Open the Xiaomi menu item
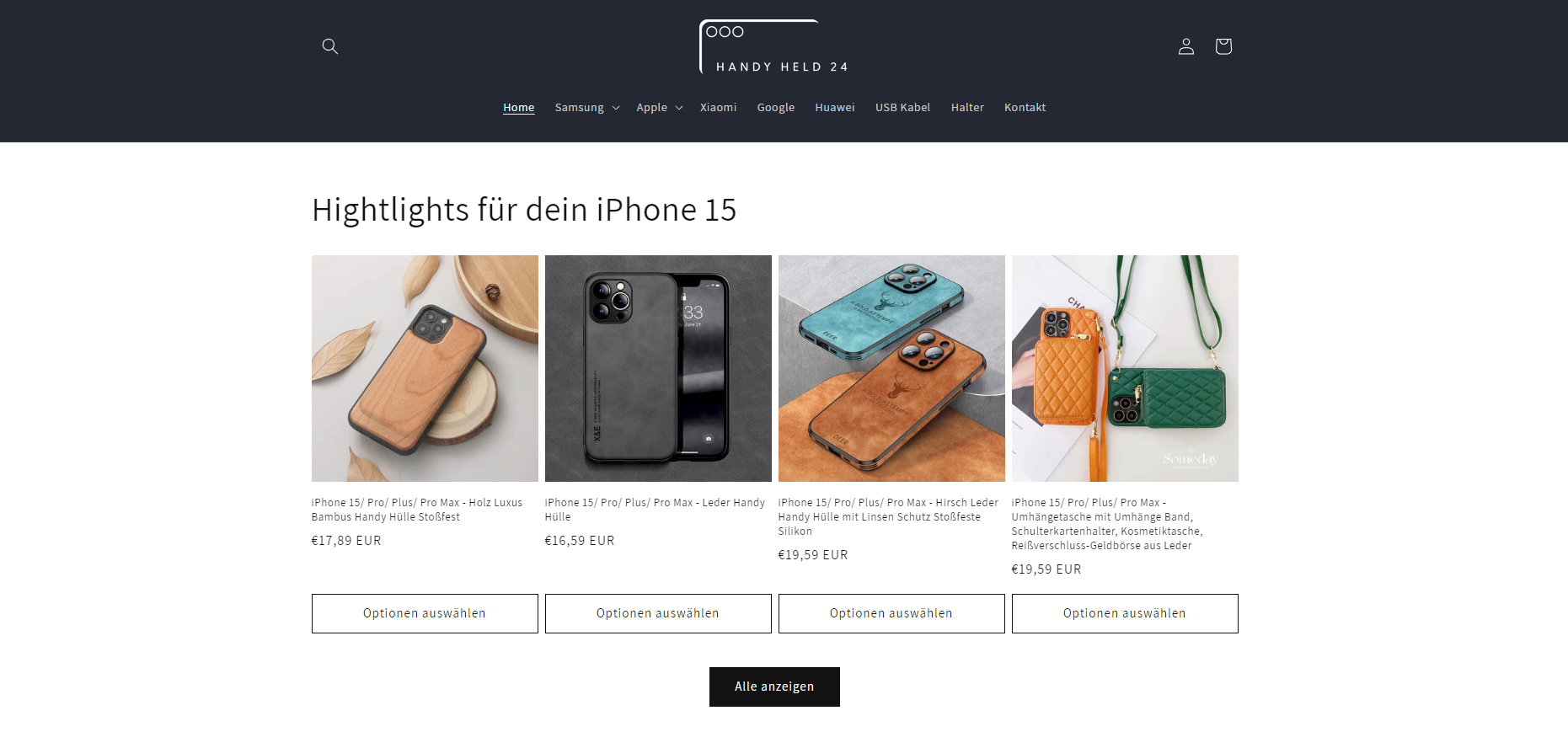The height and width of the screenshot is (732, 1568). 718,108
